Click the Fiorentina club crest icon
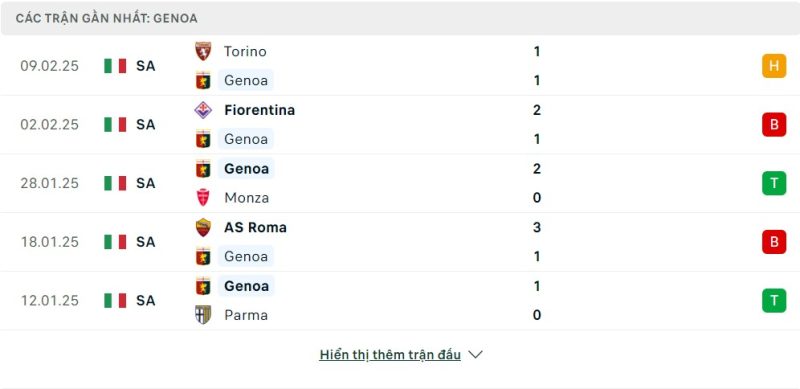This screenshot has width=800, height=389. (203, 110)
